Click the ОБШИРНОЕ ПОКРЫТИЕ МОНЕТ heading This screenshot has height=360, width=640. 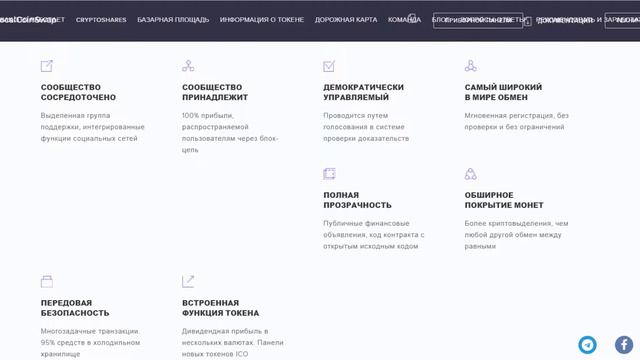click(504, 200)
